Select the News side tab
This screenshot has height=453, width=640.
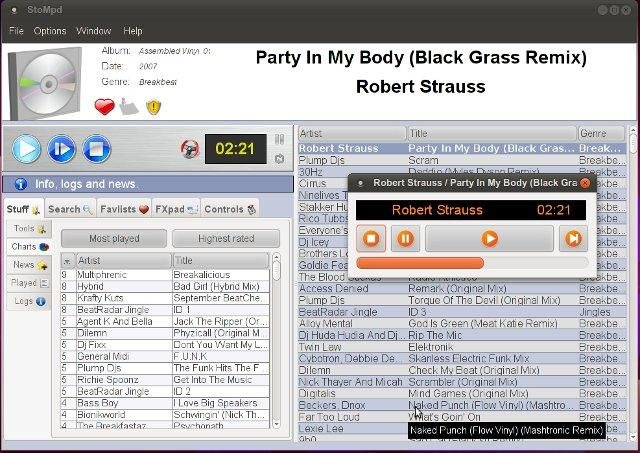[29, 265]
